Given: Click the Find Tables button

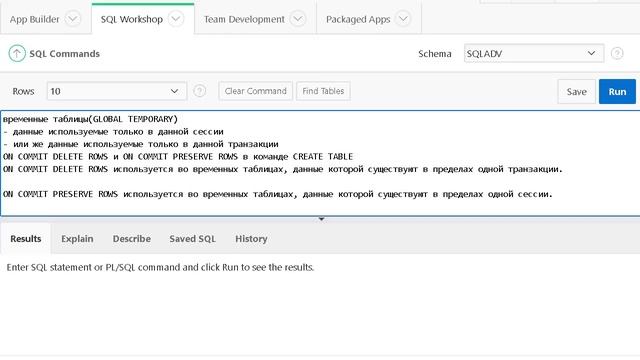Looking at the screenshot, I should (323, 91).
